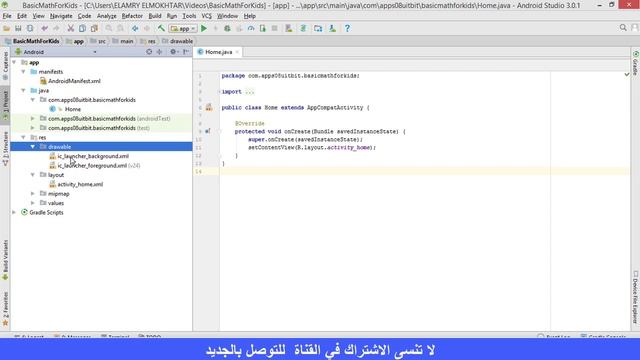
Task: Click the Synchronize toolbar icon
Action: pyautogui.click(x=30, y=28)
